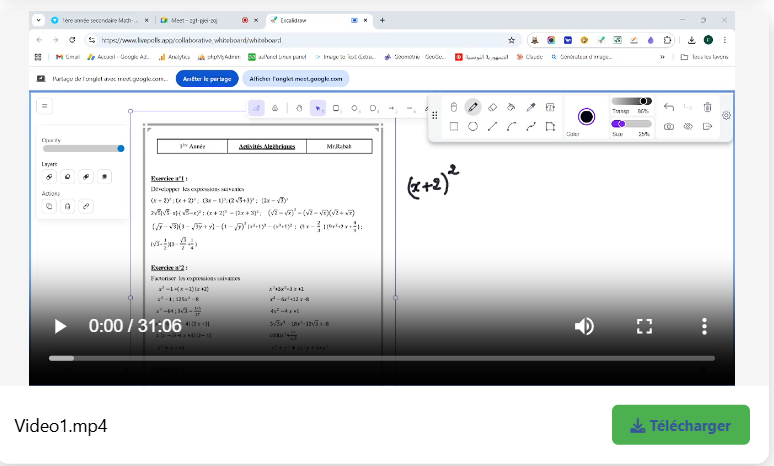Screen dimensions: 774x466
Task: Delete drawing with trash icon
Action: (707, 107)
